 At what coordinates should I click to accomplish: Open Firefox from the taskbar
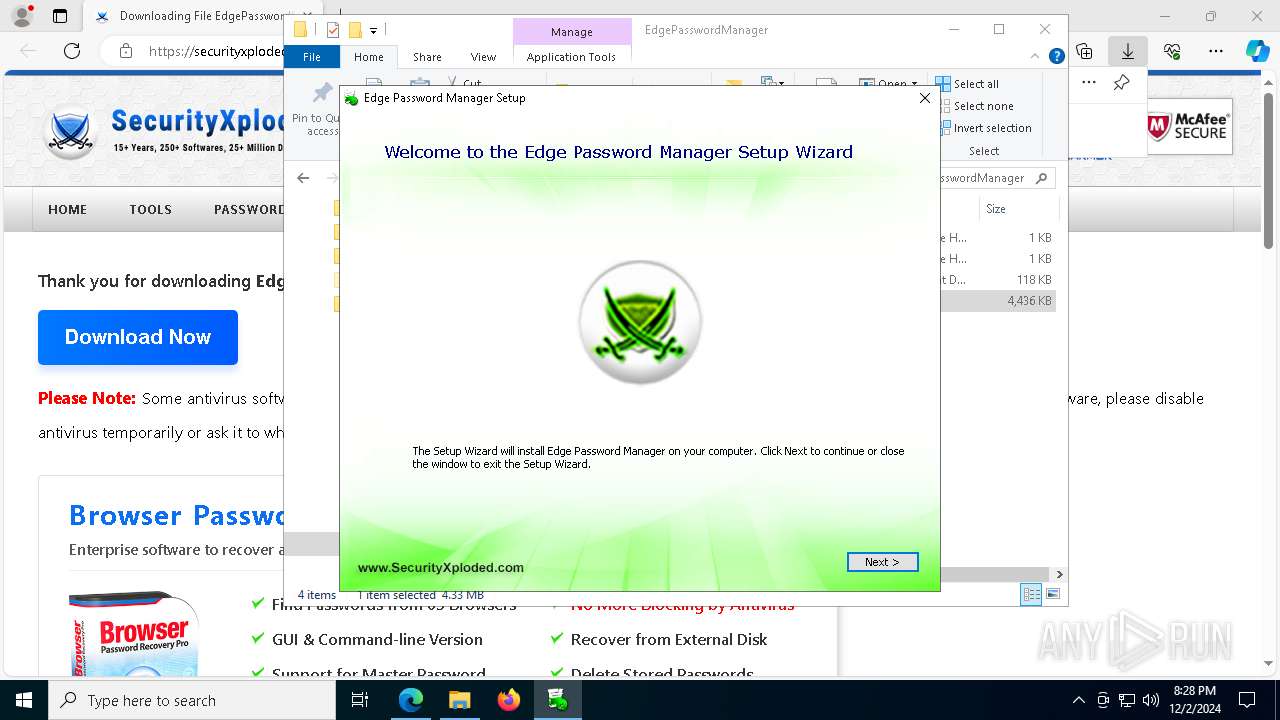pos(509,700)
